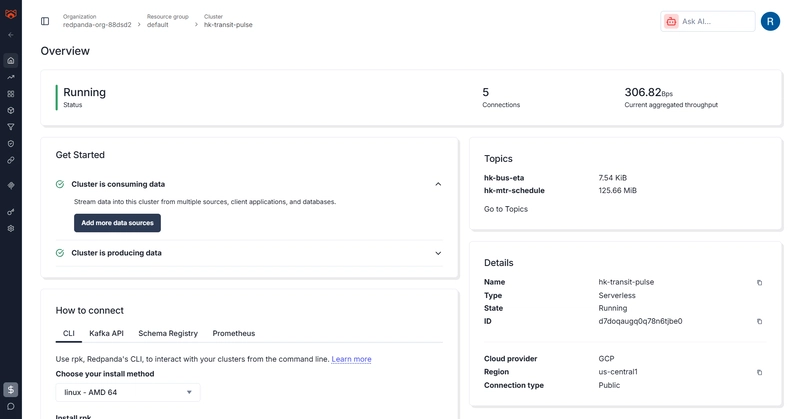Toggle the sidebar panel icon

pyautogui.click(x=45, y=21)
